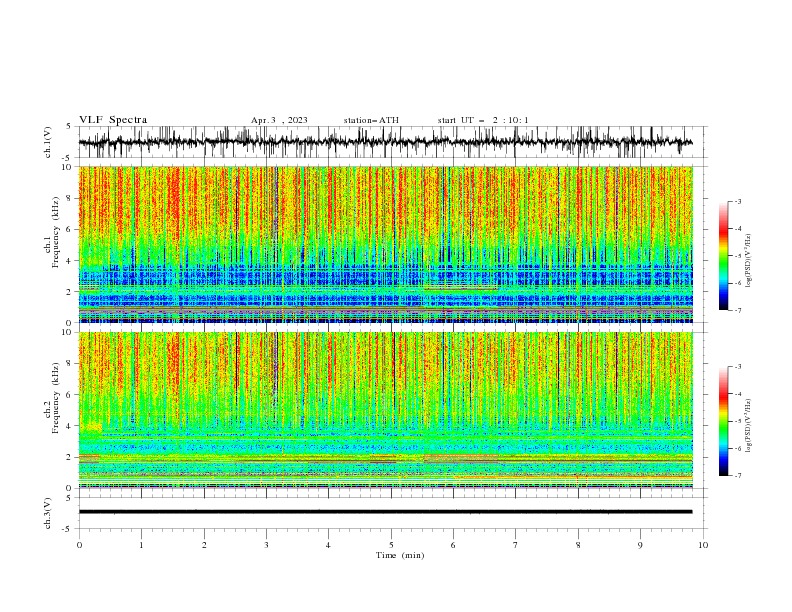Click time axis tick label "4"
Image resolution: width=792 pixels, height=612 pixels.
click(x=328, y=545)
